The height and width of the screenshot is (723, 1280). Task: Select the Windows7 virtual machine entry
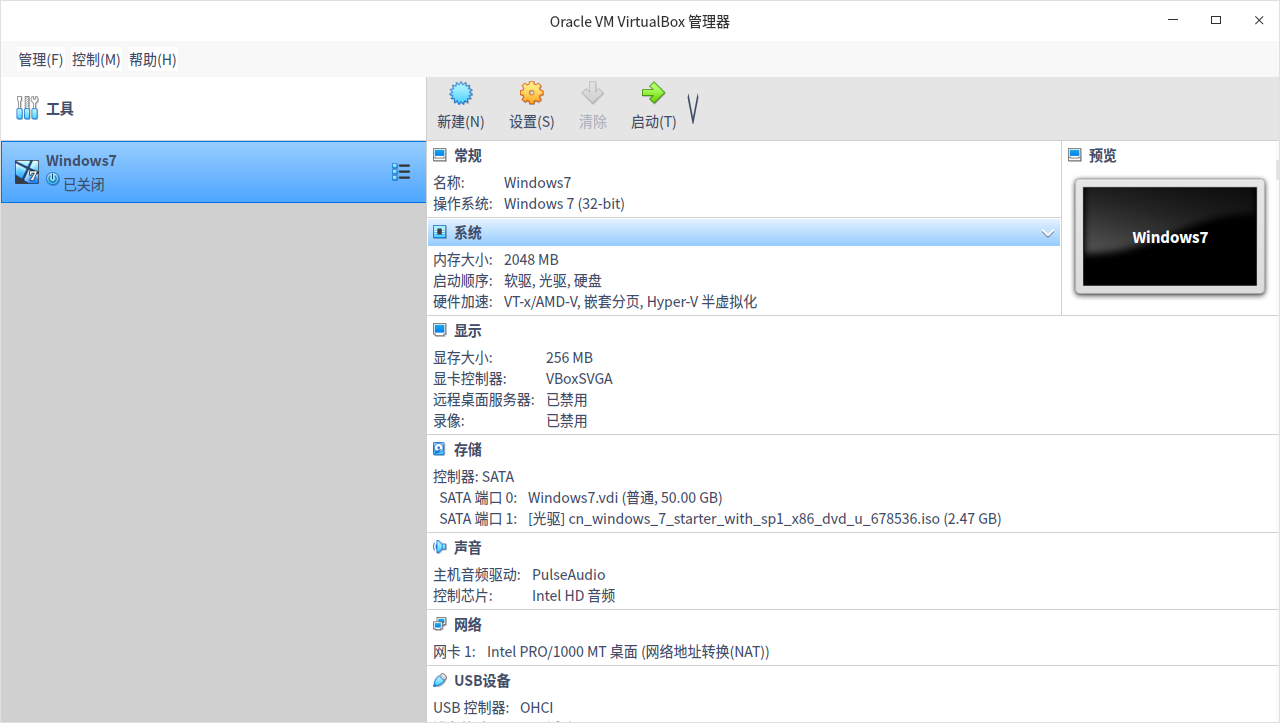point(213,172)
